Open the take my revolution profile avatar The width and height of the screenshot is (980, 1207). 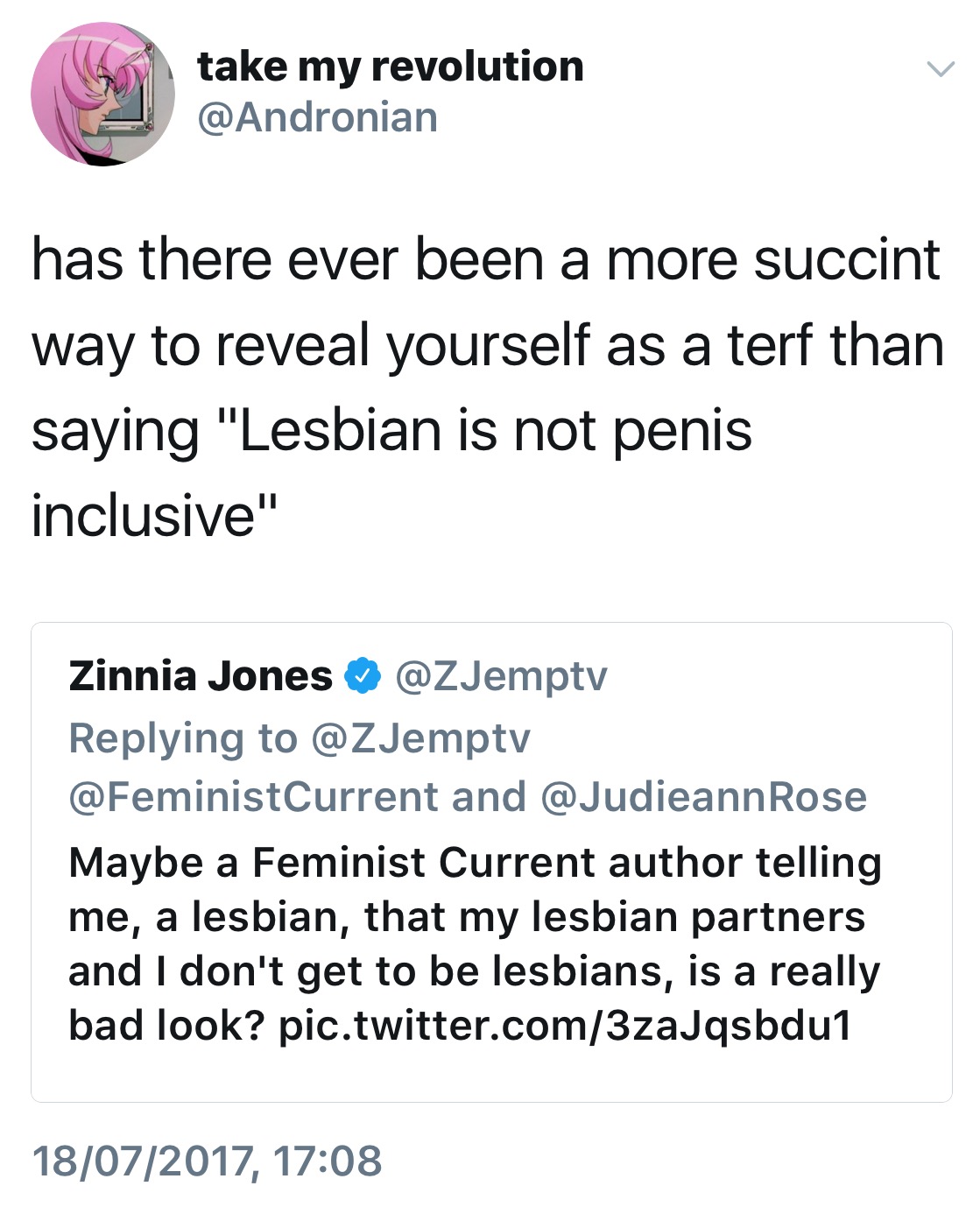click(102, 95)
